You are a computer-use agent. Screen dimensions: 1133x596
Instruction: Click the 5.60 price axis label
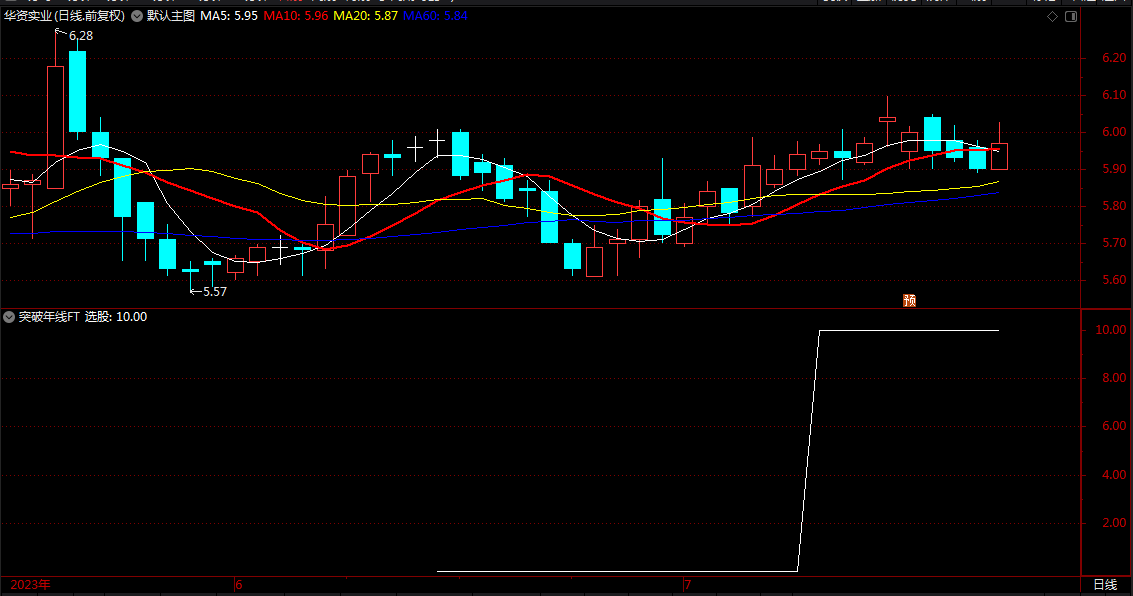coord(1114,280)
